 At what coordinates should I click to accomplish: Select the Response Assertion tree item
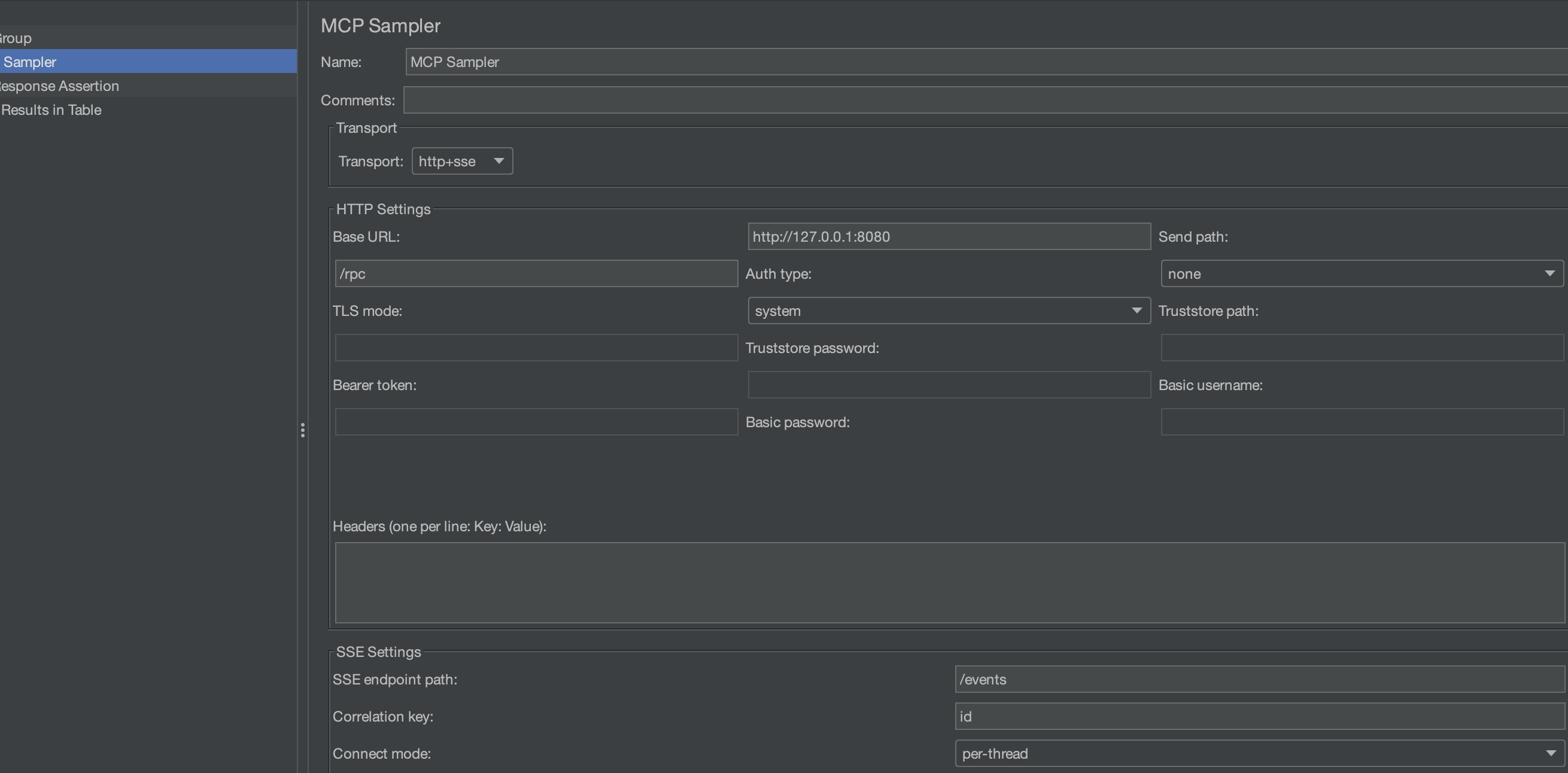pos(148,86)
